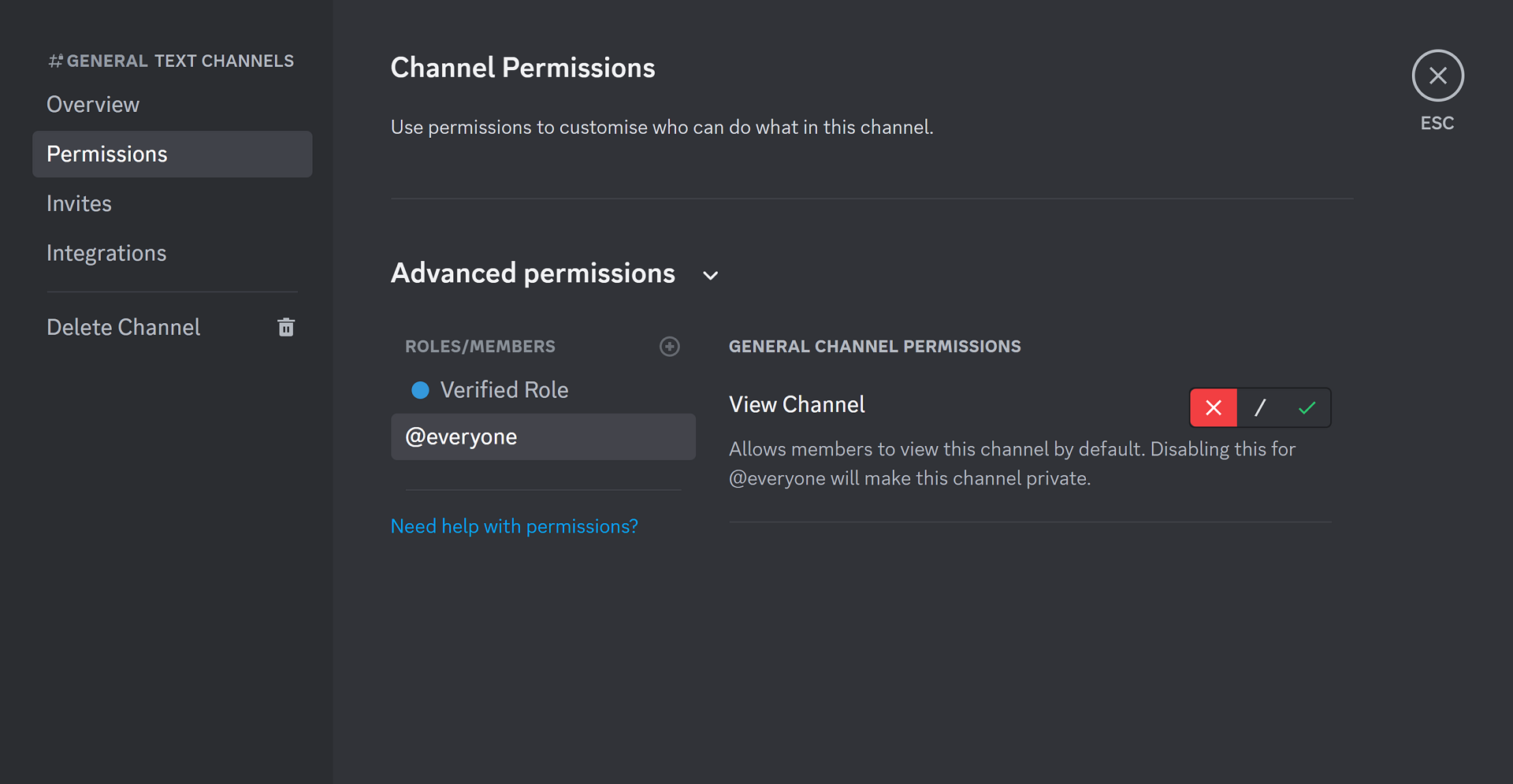Select Verified Role in the roles list
1513x784 pixels.
504,390
